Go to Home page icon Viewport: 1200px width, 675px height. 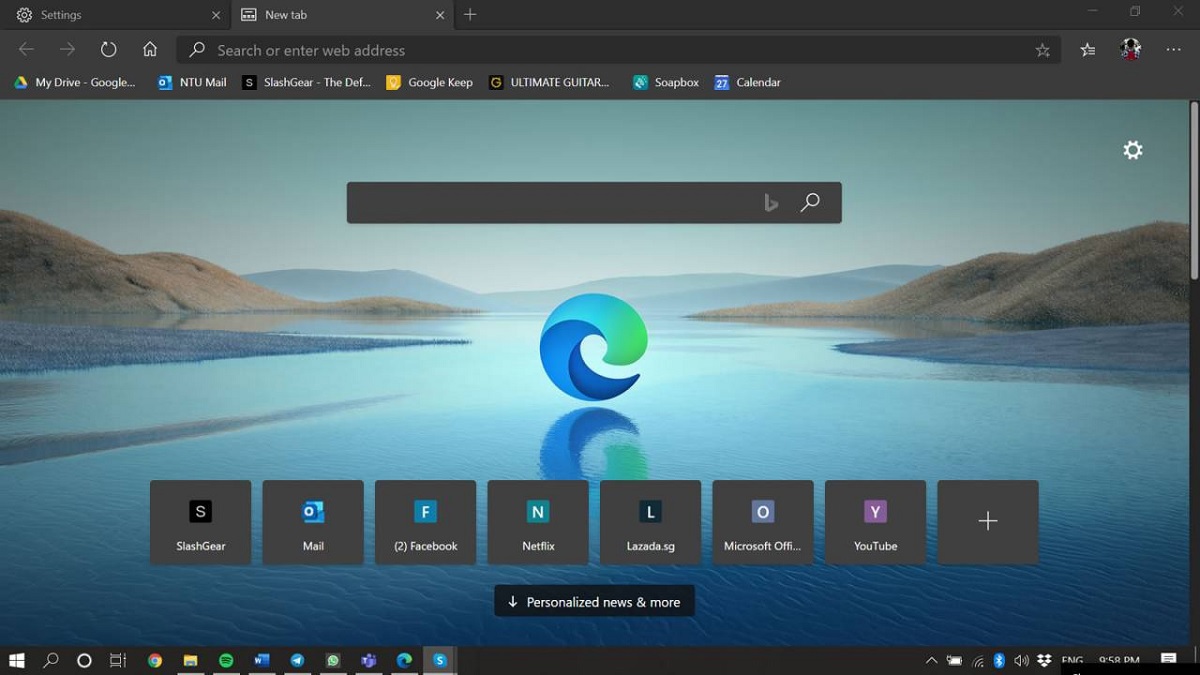pos(150,50)
